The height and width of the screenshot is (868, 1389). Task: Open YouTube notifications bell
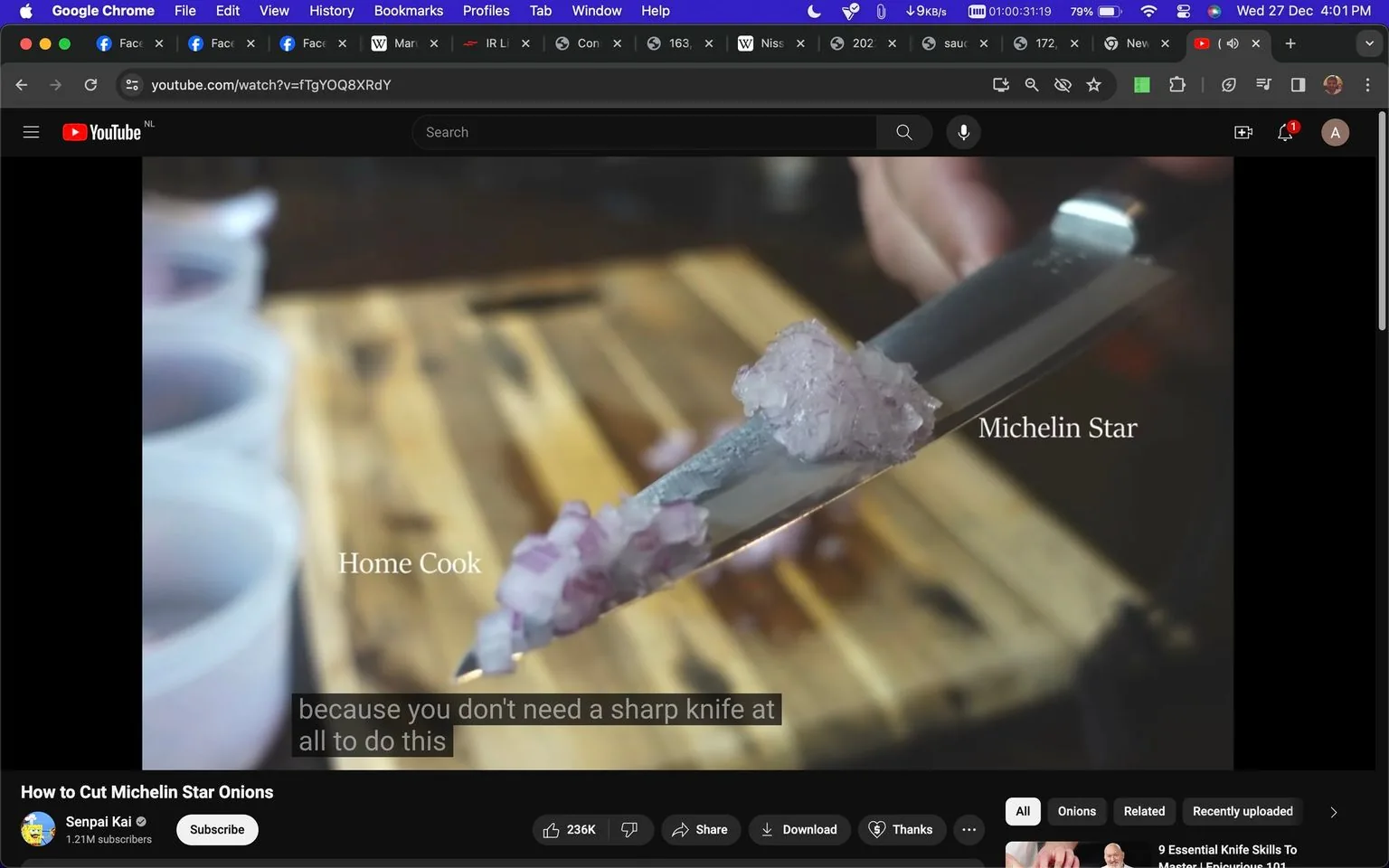click(x=1285, y=132)
